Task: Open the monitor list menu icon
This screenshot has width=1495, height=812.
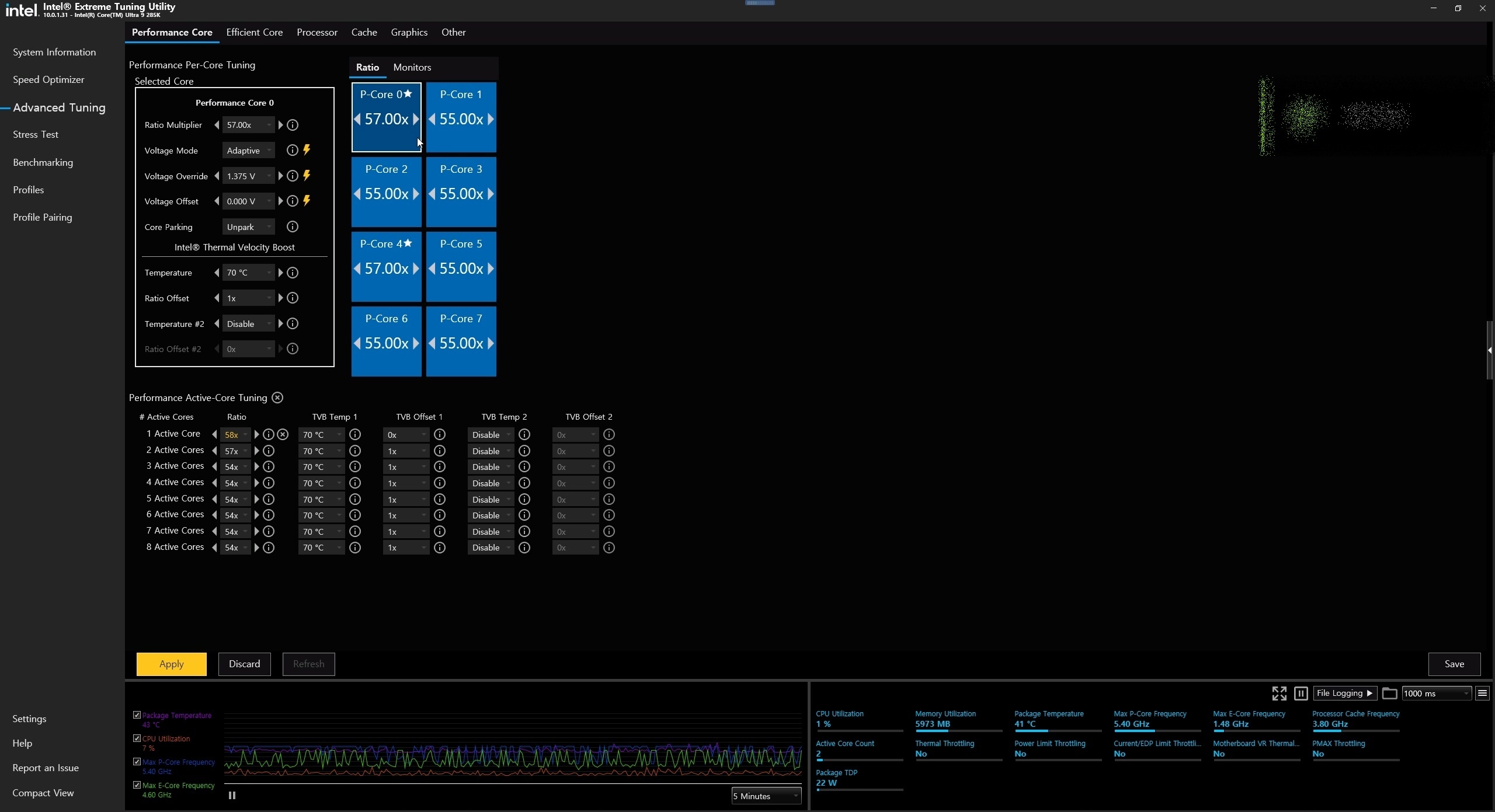Action: pos(1482,693)
